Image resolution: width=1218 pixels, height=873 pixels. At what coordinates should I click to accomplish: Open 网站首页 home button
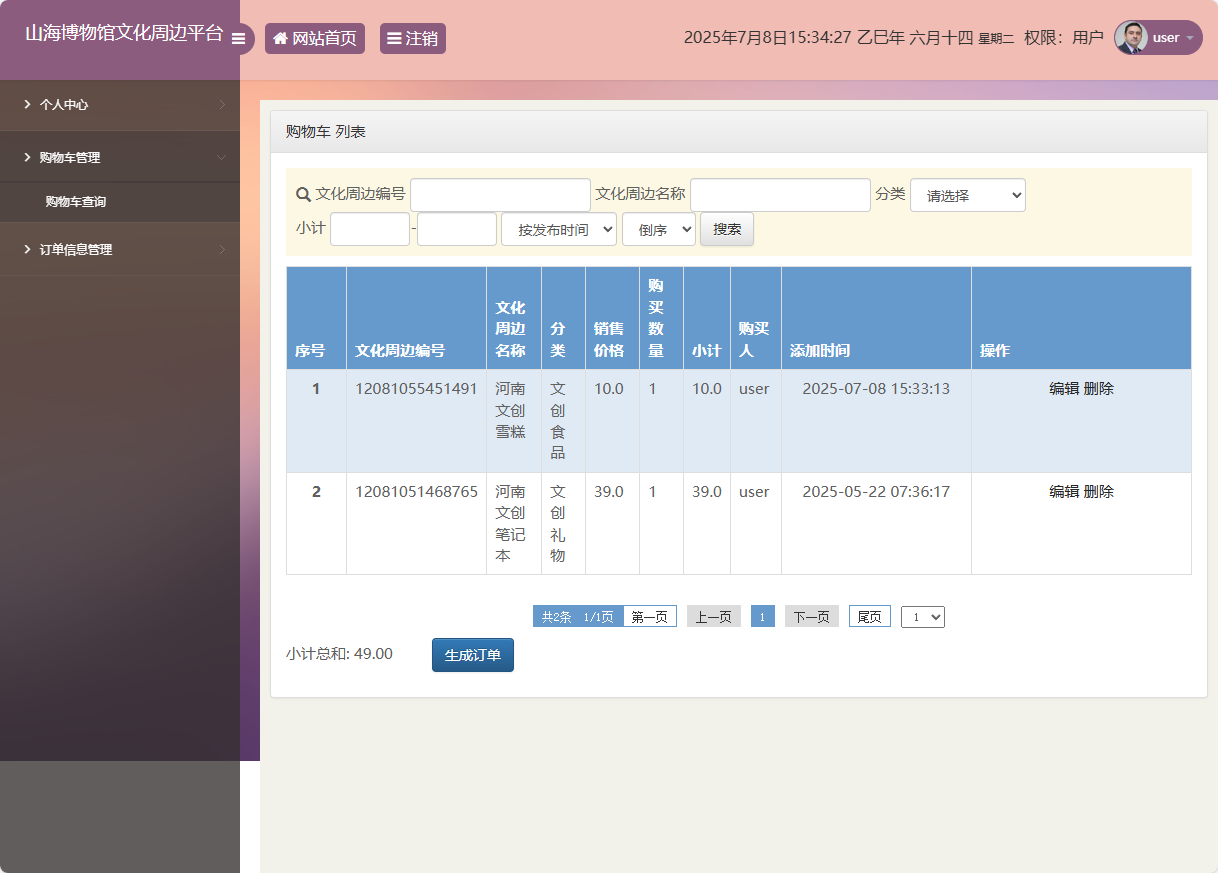314,39
